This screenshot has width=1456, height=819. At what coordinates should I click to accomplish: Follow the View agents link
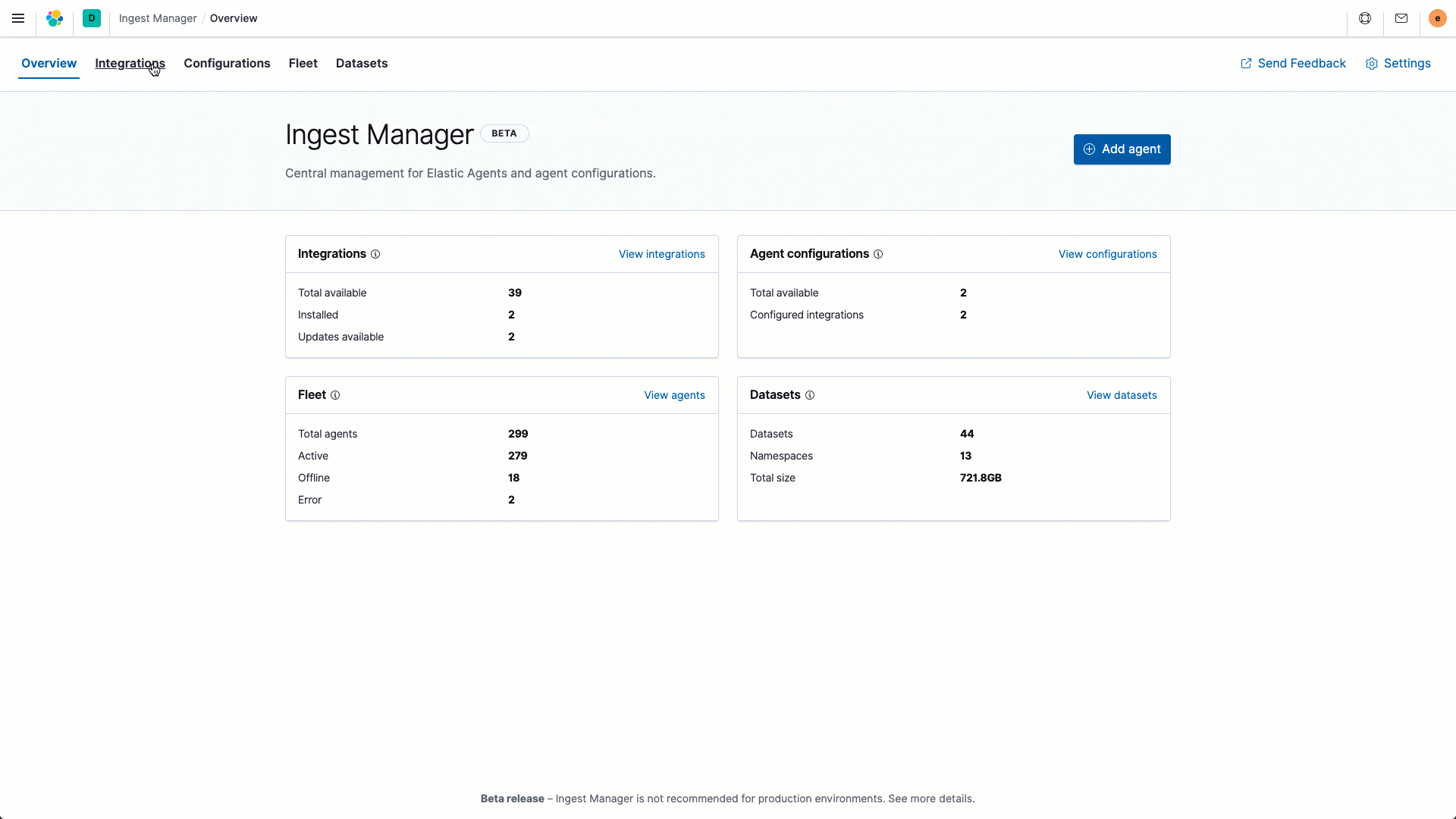tap(674, 396)
